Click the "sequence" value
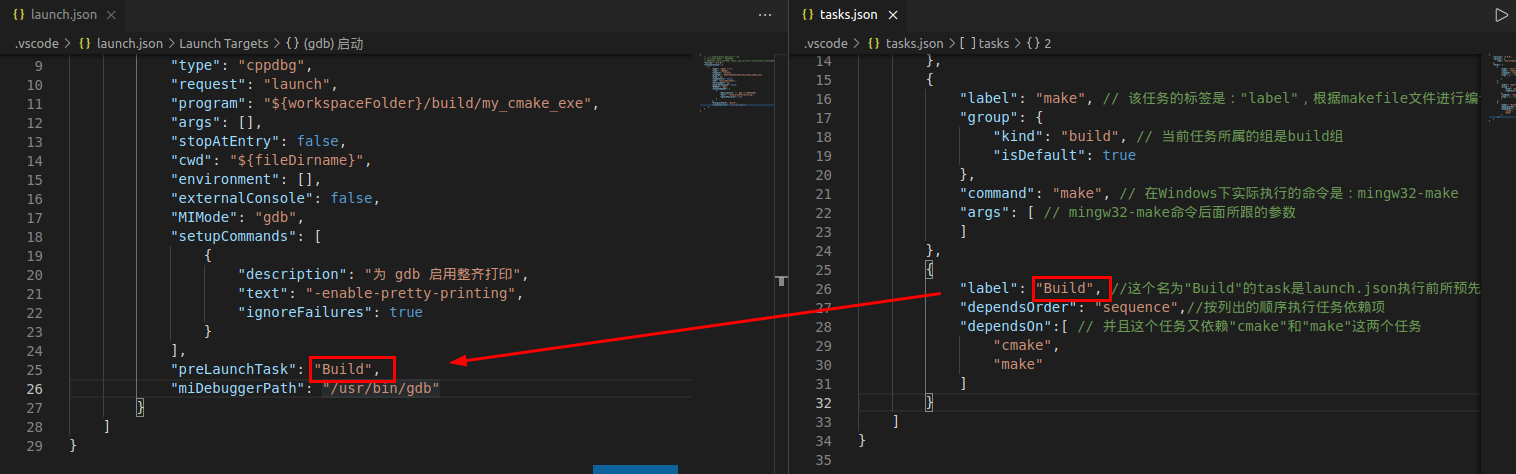 coord(1135,308)
